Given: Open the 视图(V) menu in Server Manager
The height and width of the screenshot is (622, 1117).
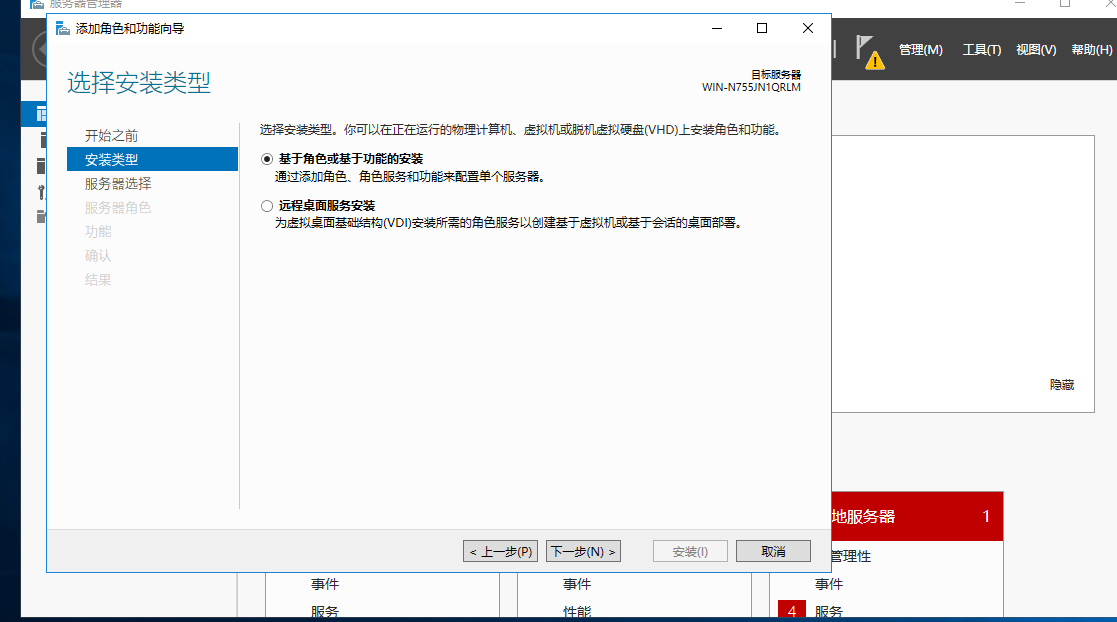Looking at the screenshot, I should click(x=1036, y=50).
